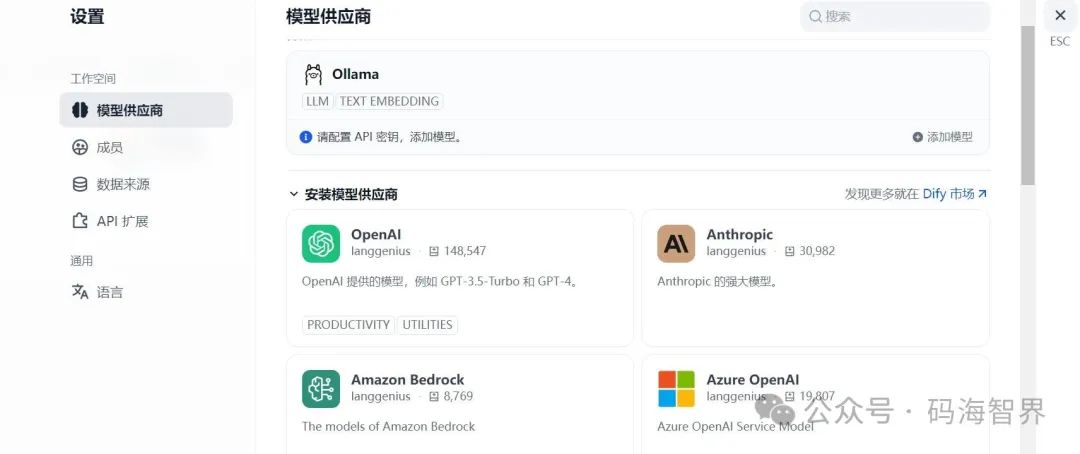Open the API 扩展 section
1080x454 pixels.
click(x=122, y=221)
